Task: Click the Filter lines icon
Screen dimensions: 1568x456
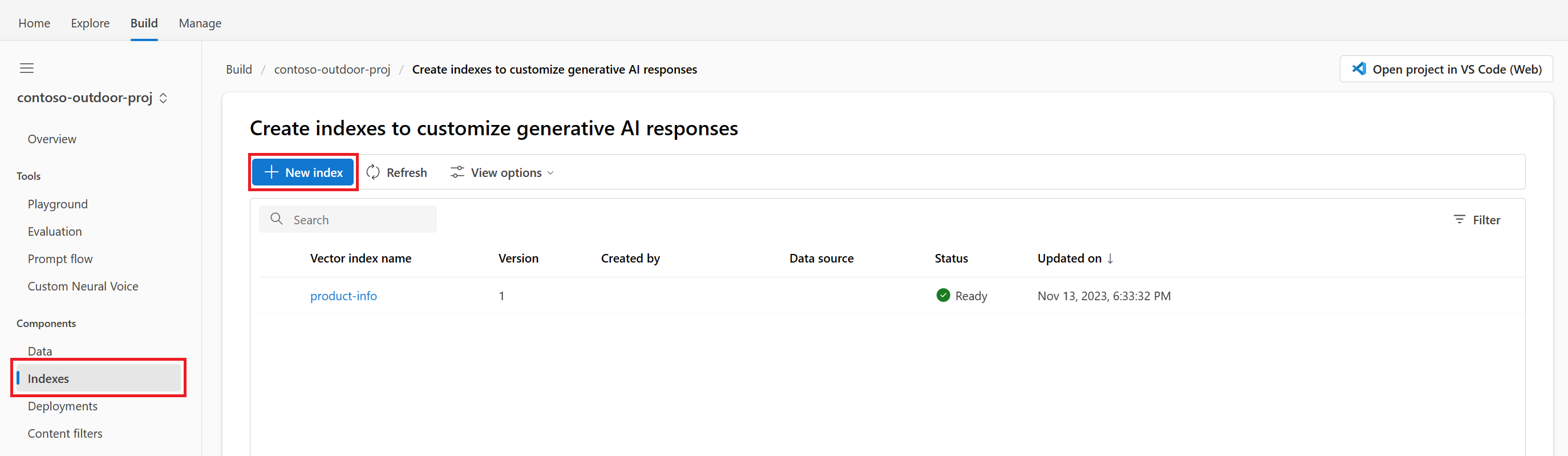Action: point(1459,219)
